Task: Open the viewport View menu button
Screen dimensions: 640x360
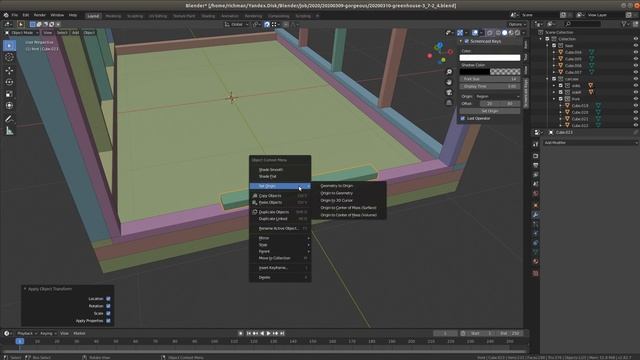Action: [x=48, y=33]
